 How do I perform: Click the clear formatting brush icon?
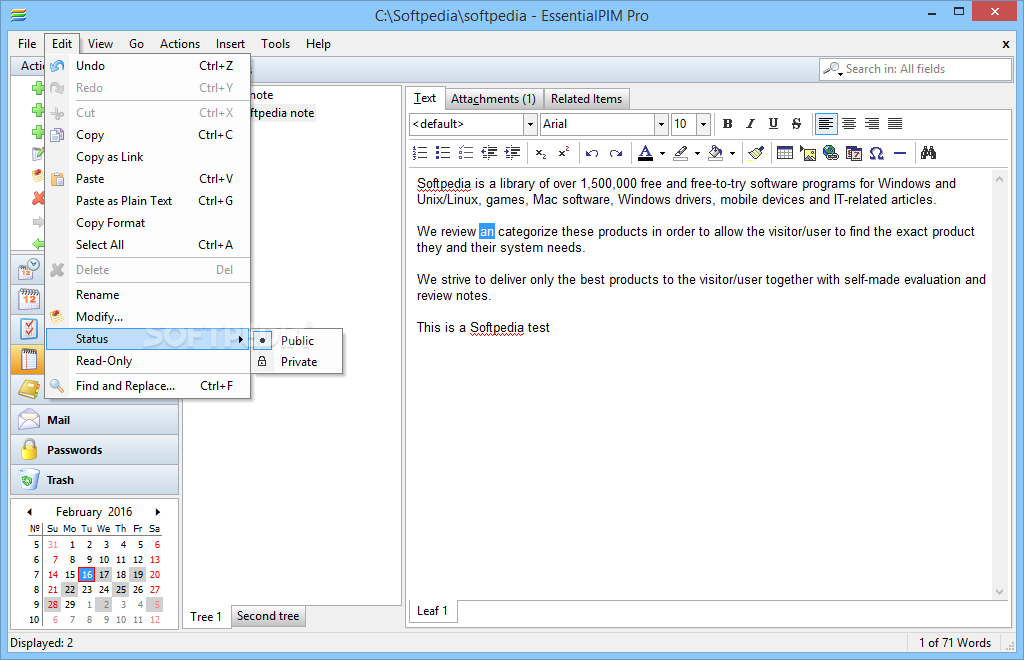click(x=756, y=153)
